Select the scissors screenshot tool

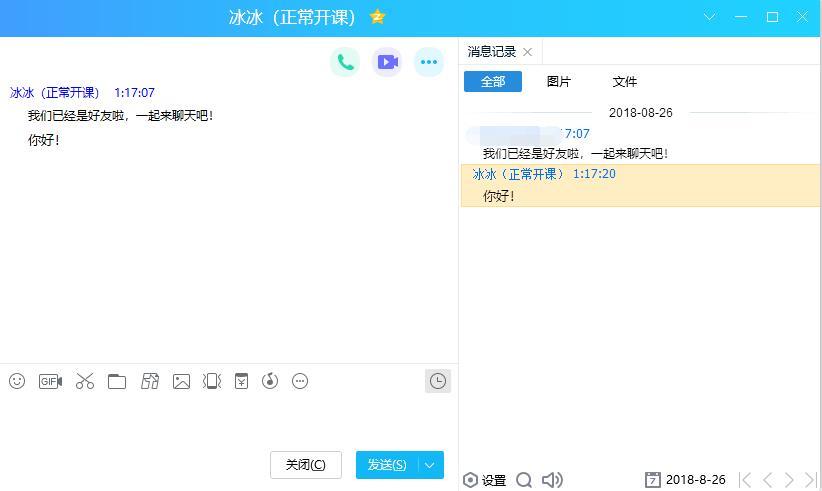point(85,381)
